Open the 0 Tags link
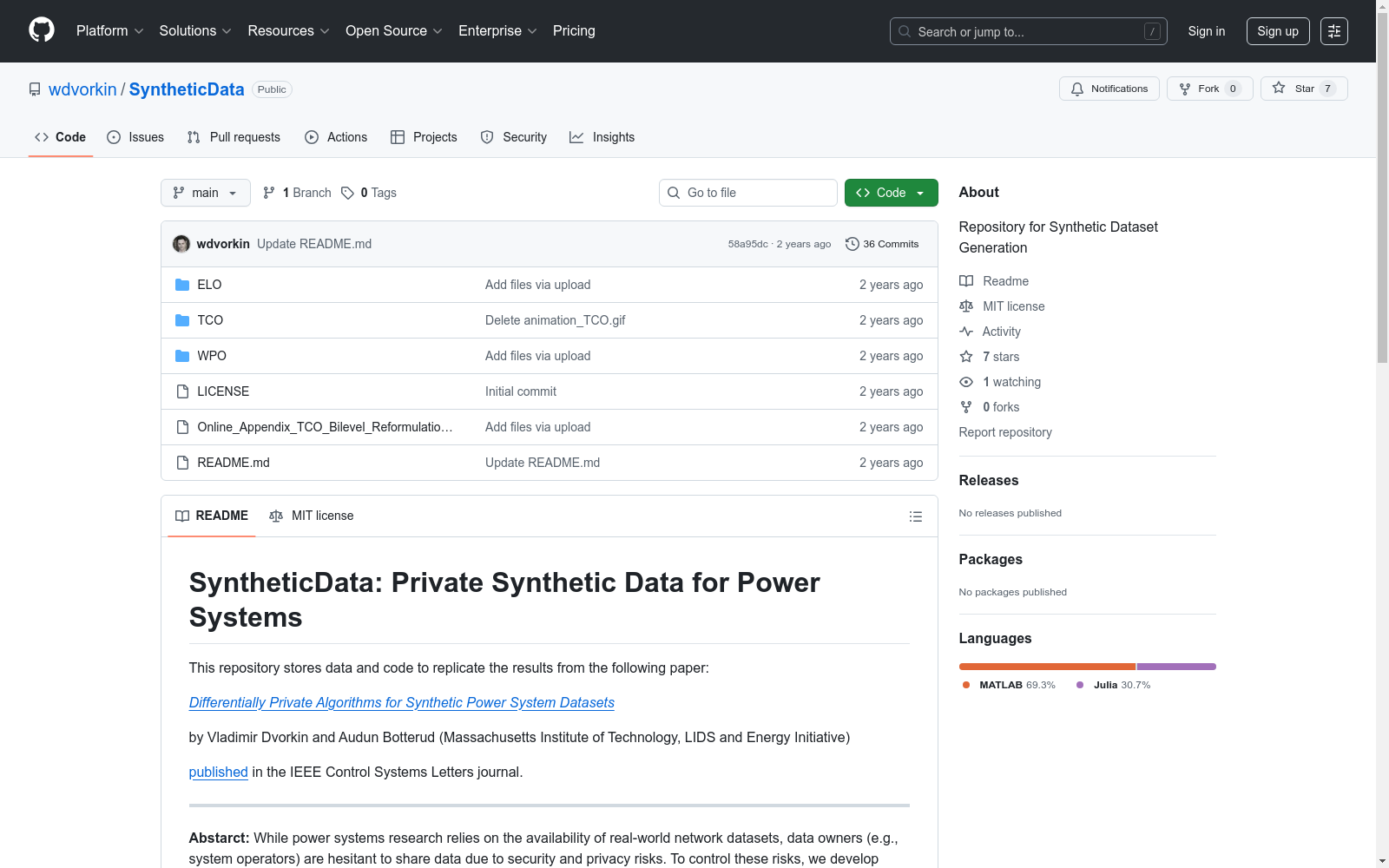Screen dimensions: 1389x868 click(369, 193)
